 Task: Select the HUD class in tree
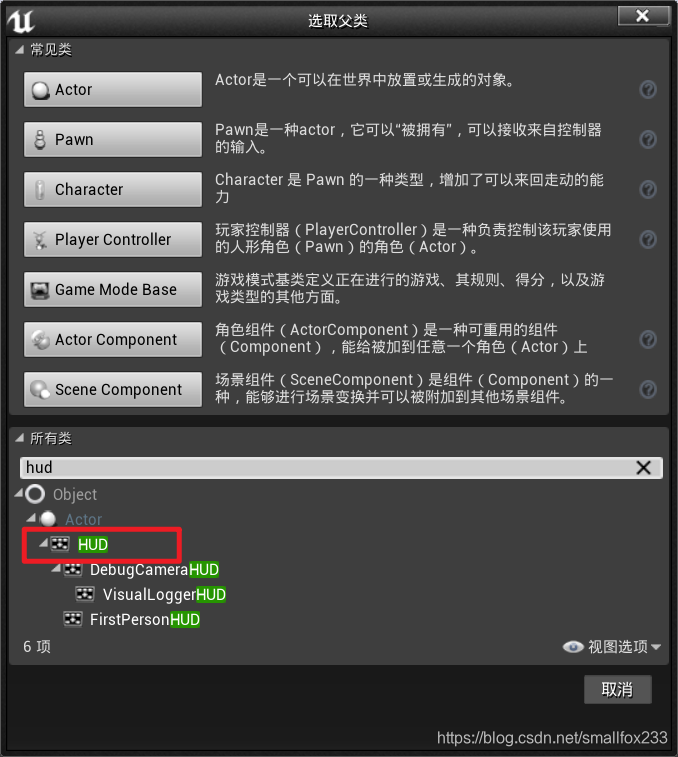(x=93, y=545)
